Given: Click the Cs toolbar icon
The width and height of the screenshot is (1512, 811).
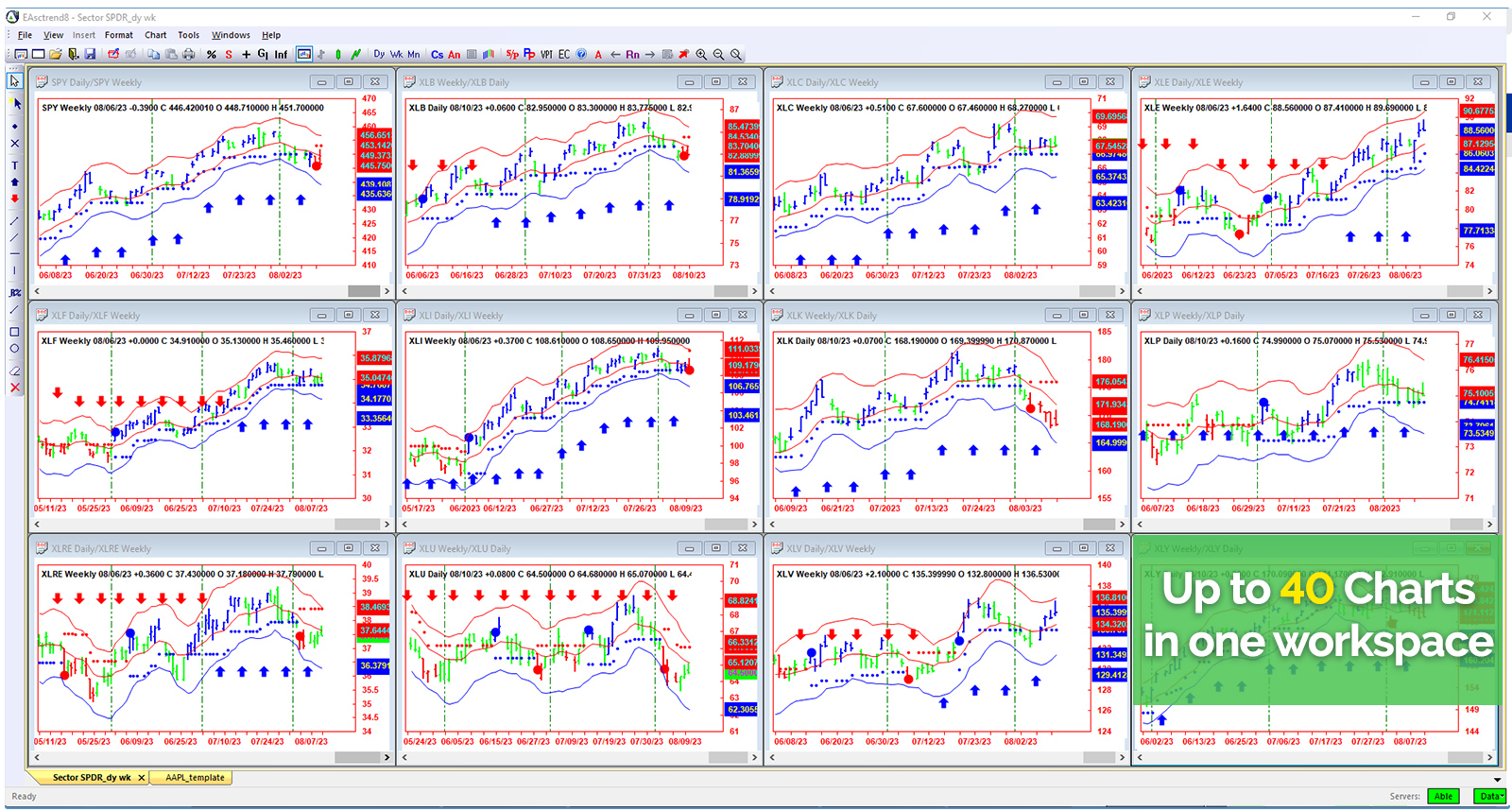Looking at the screenshot, I should pyautogui.click(x=437, y=54).
